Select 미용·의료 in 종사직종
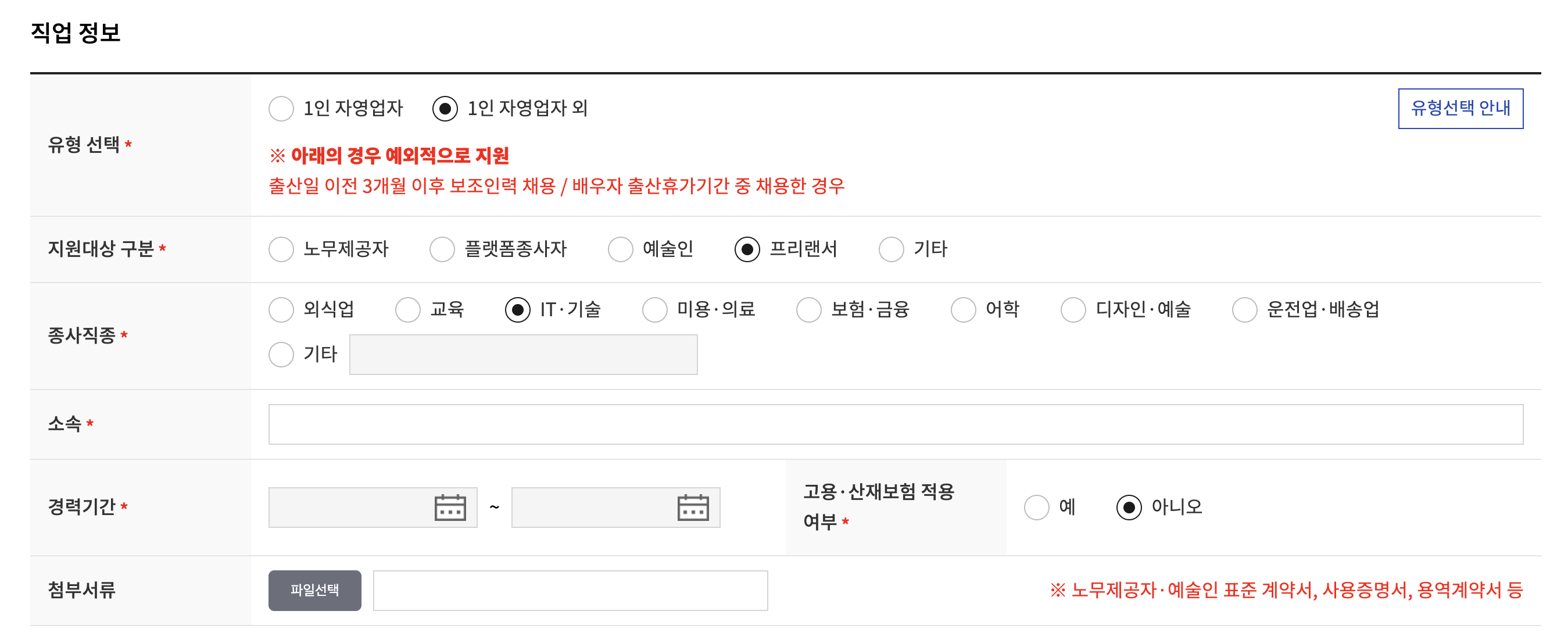Screen dimensions: 1568x643 [655, 310]
